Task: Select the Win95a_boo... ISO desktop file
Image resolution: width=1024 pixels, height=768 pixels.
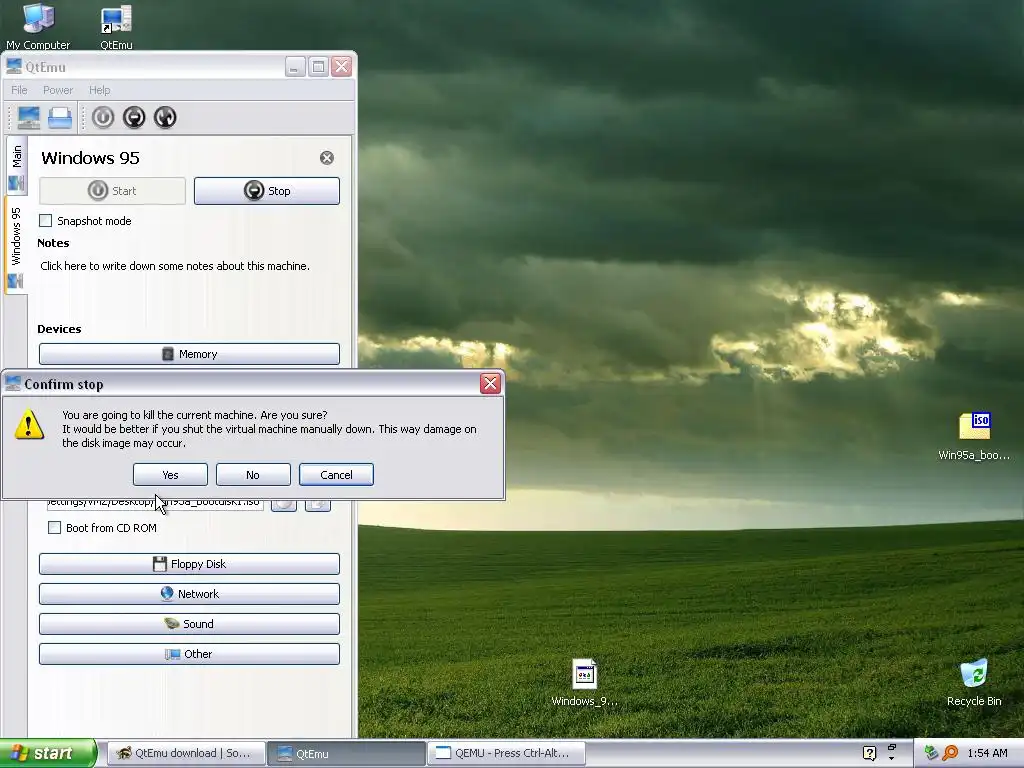Action: click(974, 436)
